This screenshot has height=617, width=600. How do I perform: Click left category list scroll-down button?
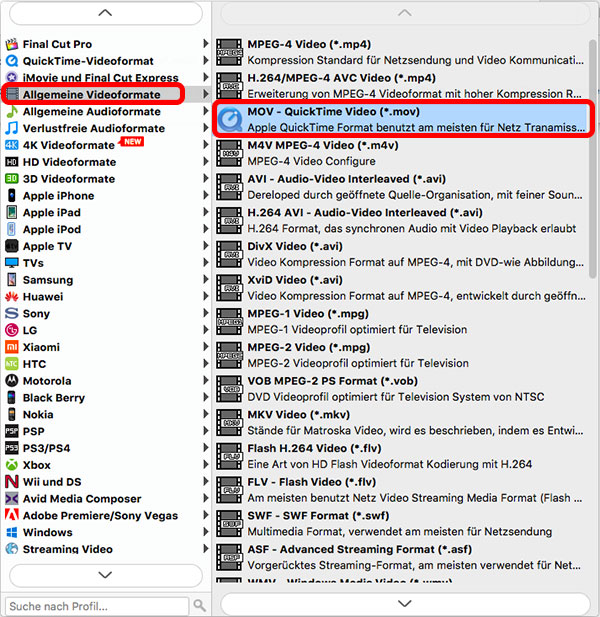(105, 575)
